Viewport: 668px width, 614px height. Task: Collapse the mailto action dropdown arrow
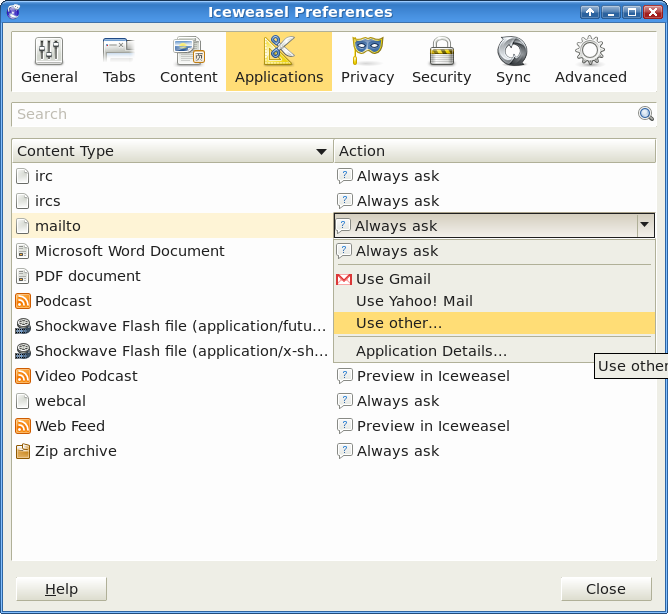(645, 225)
